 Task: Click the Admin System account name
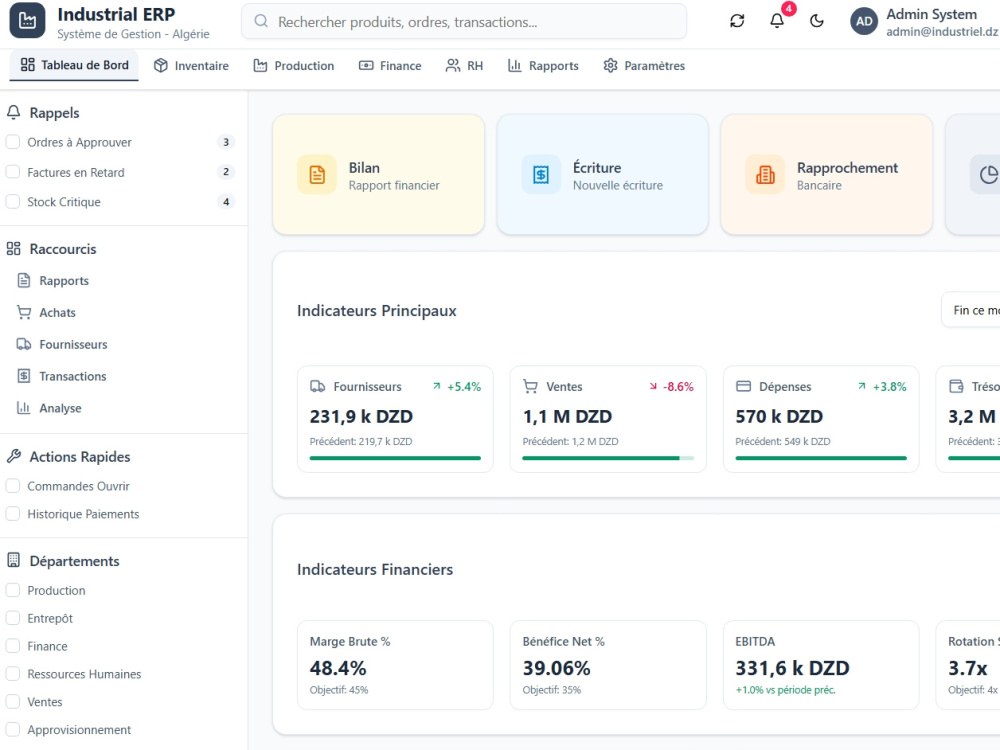931,14
